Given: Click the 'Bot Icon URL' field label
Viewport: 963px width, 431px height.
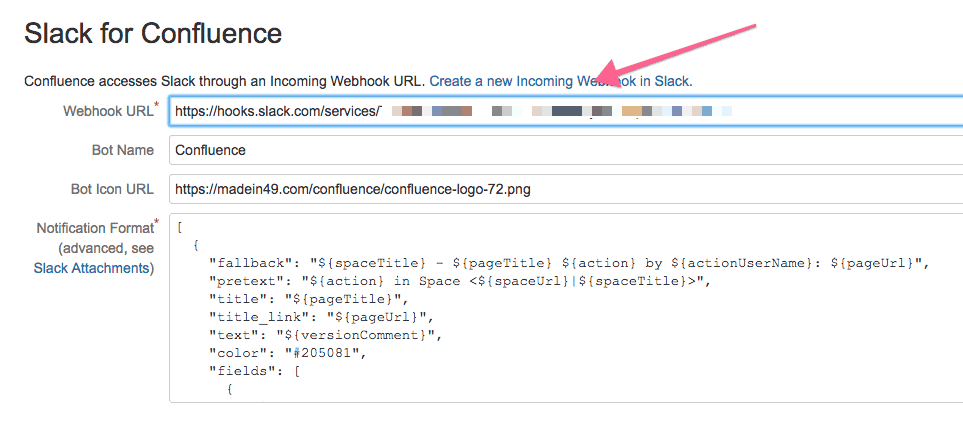Looking at the screenshot, I should click(112, 190).
